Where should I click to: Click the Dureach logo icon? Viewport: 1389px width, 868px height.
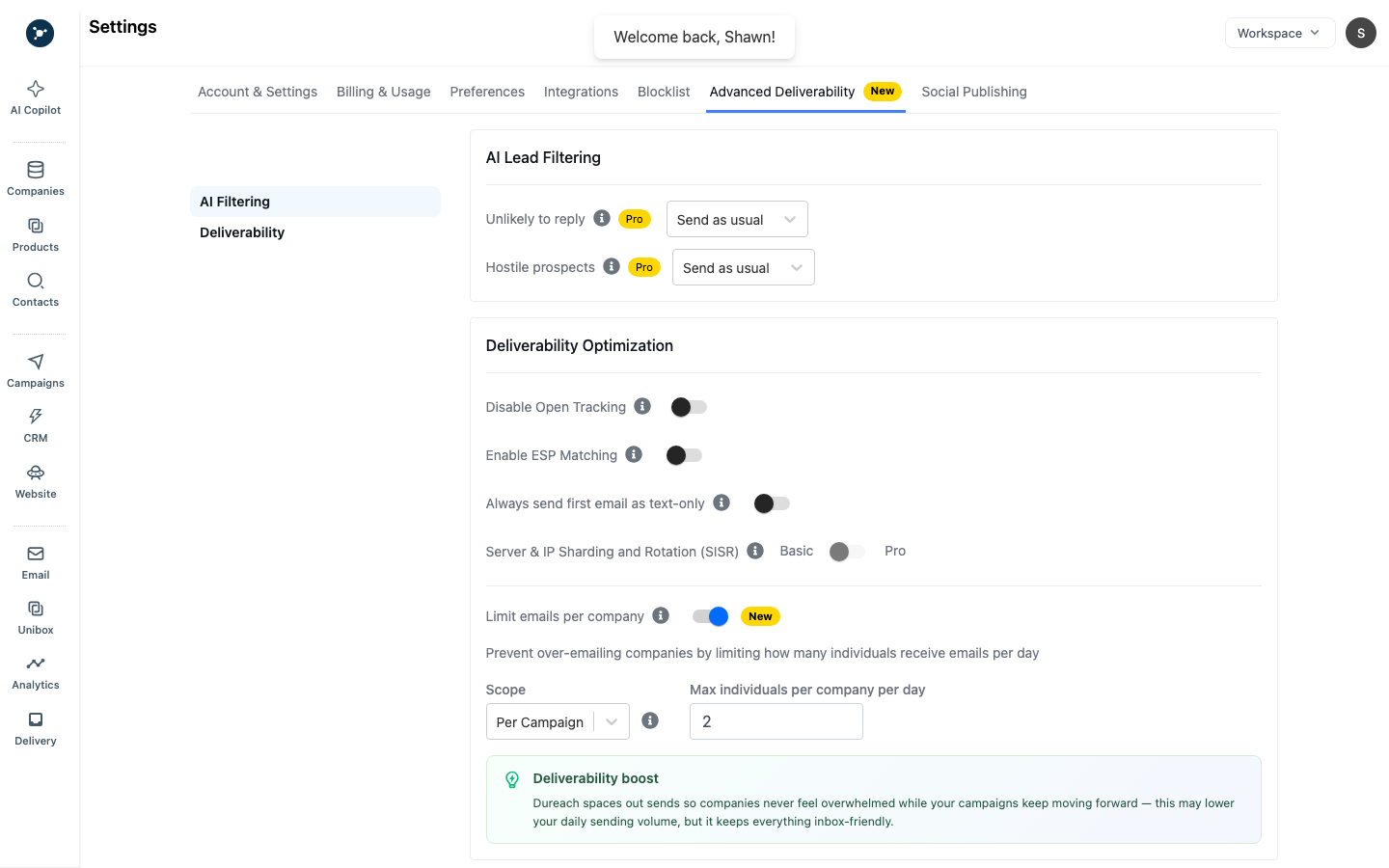(40, 34)
